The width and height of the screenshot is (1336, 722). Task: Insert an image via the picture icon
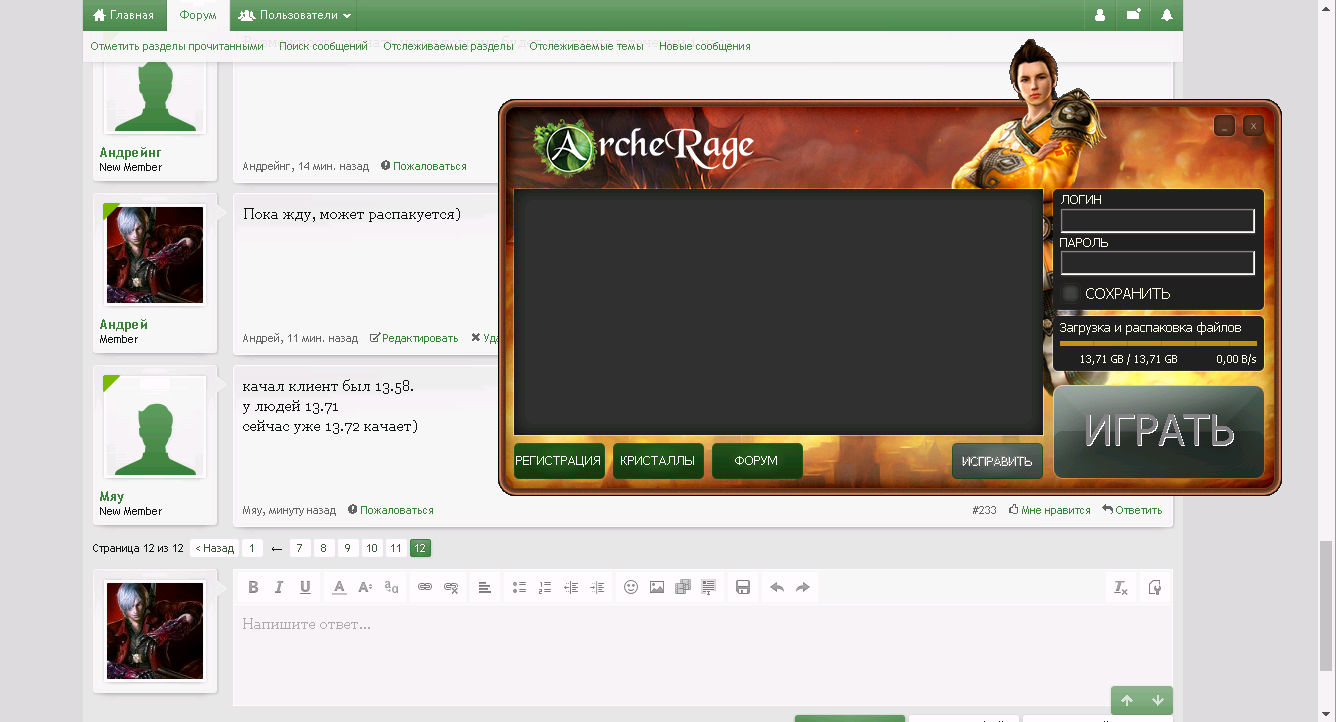(657, 587)
